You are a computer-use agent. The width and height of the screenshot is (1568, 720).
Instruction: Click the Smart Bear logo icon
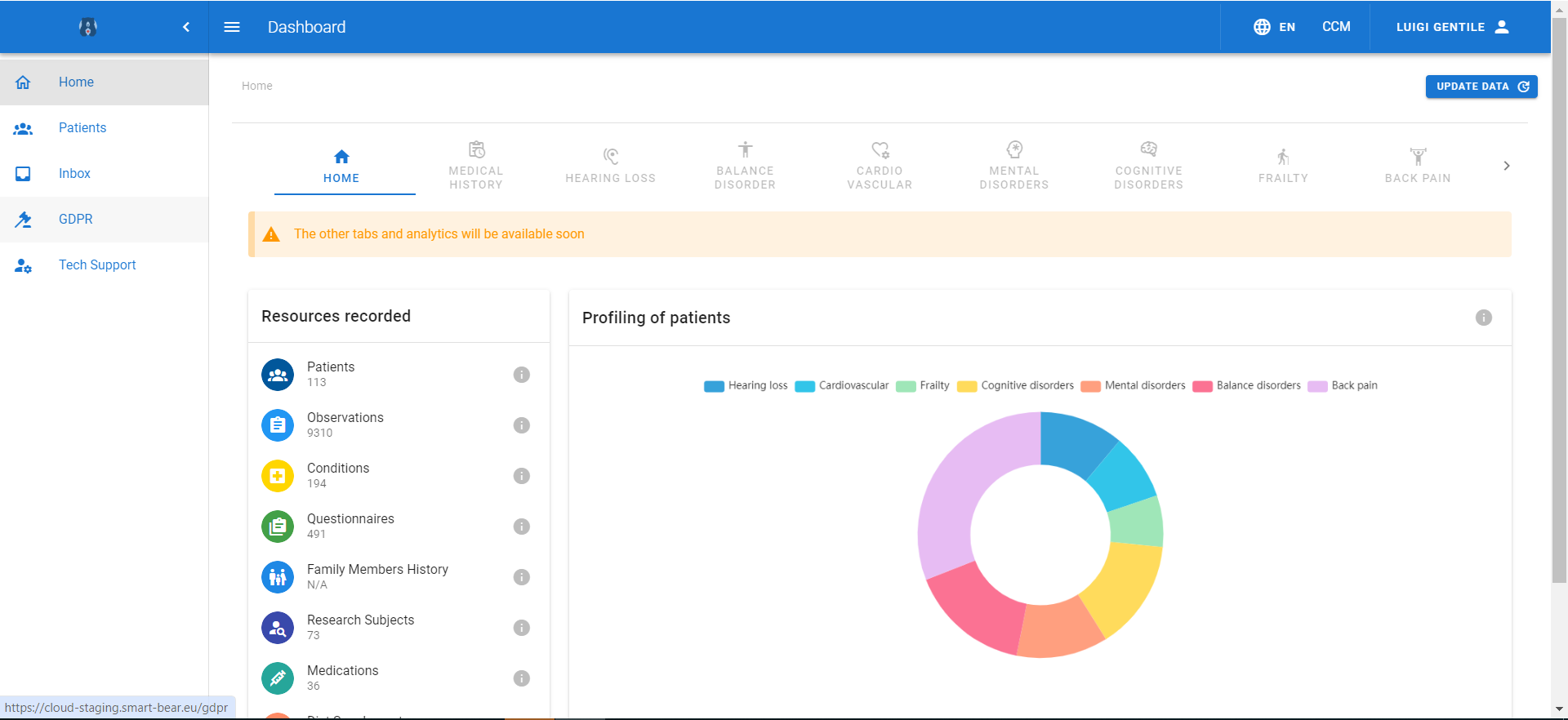click(x=88, y=27)
